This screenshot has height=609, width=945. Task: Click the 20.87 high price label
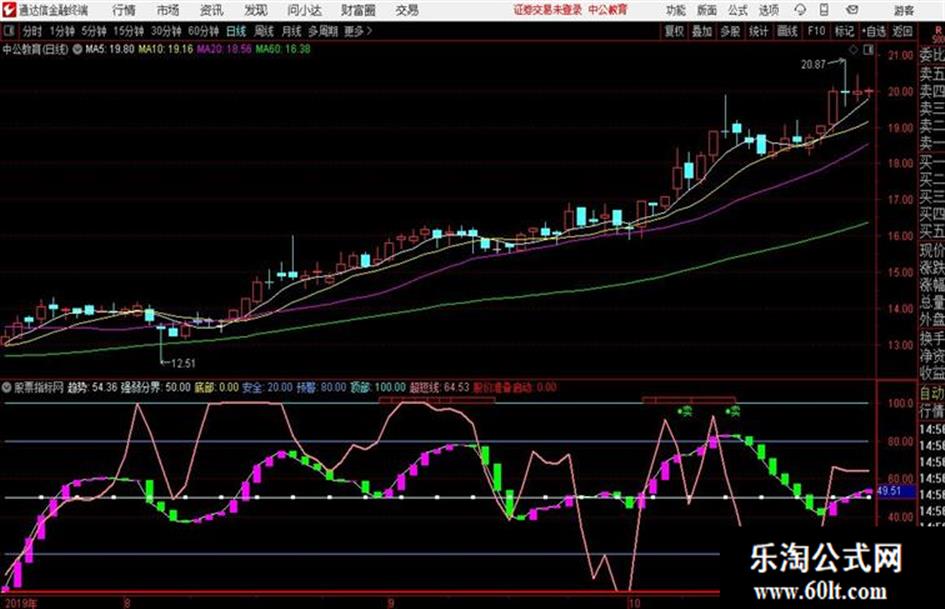click(x=813, y=65)
